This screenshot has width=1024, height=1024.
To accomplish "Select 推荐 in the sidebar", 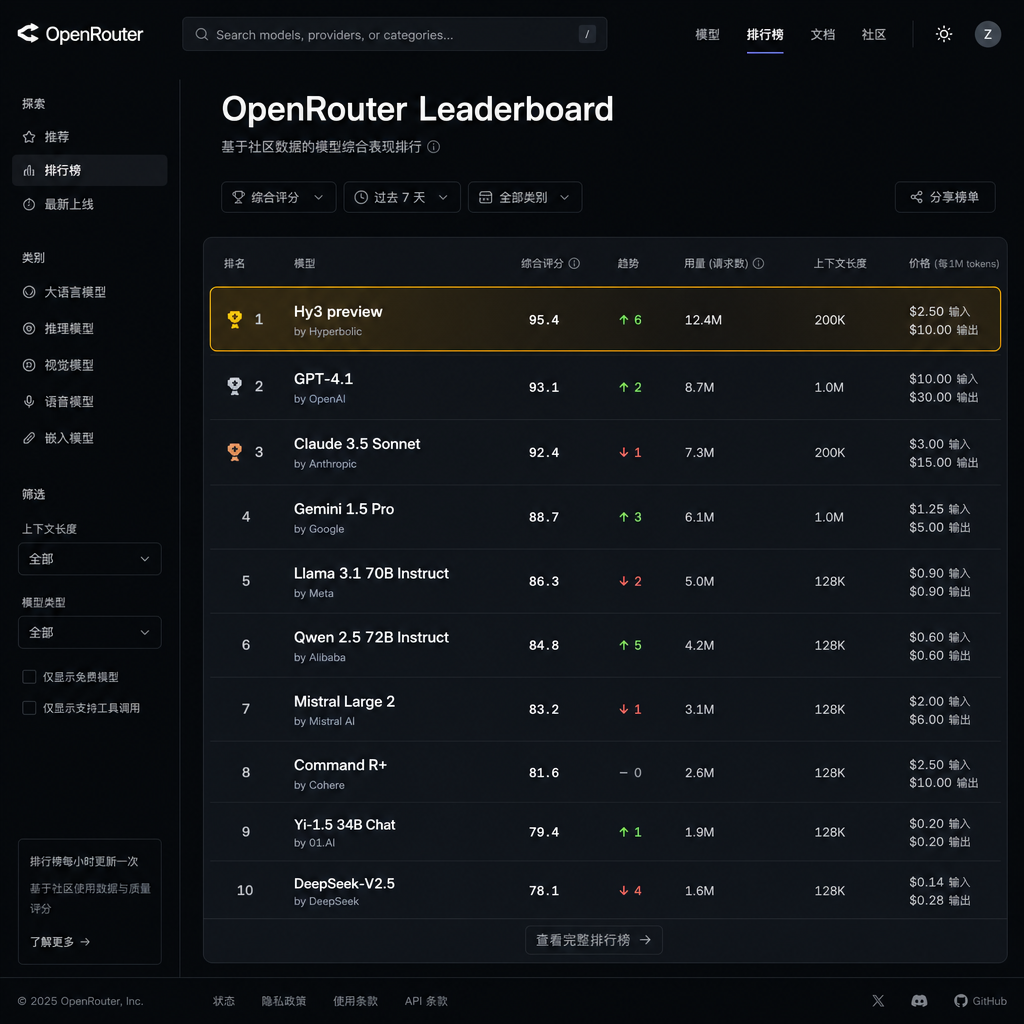I will coord(89,136).
